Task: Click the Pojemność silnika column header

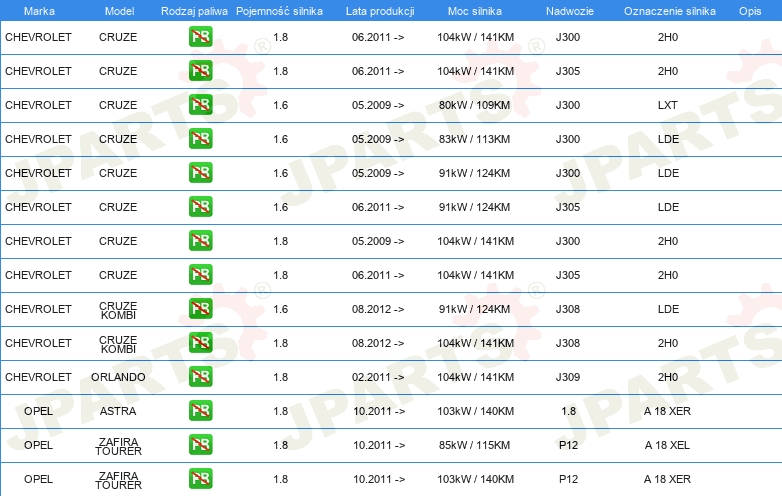Action: tap(279, 10)
